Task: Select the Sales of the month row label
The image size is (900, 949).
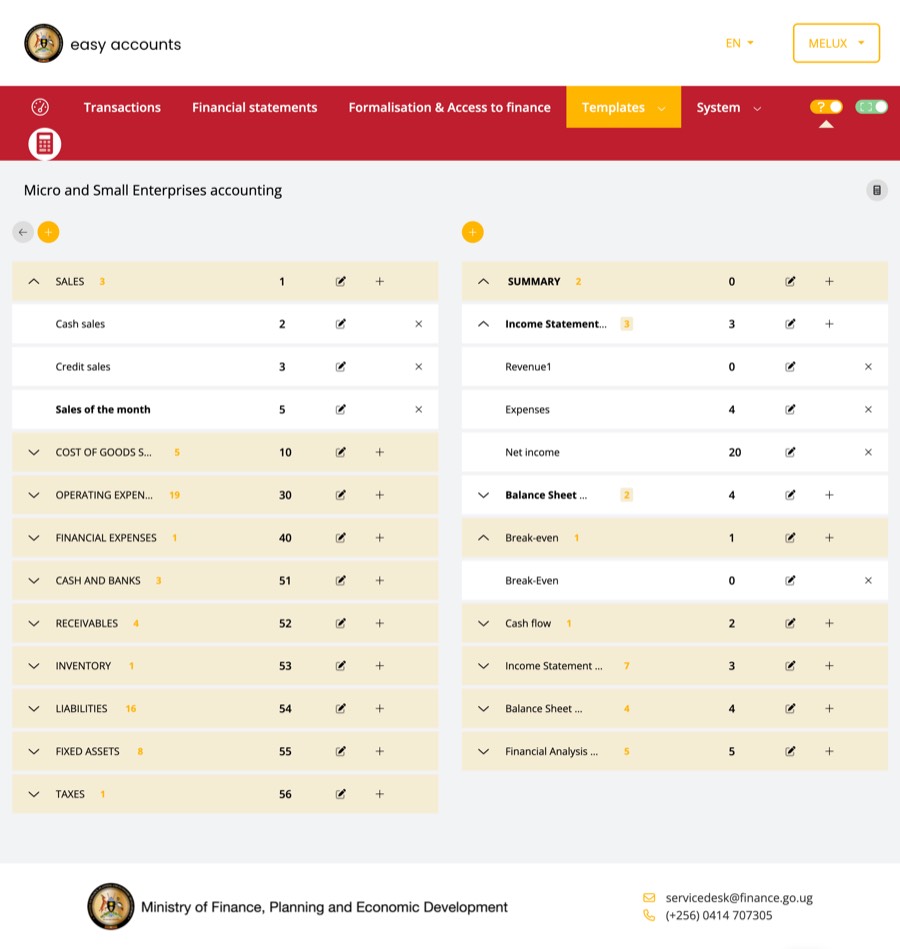Action: (103, 410)
